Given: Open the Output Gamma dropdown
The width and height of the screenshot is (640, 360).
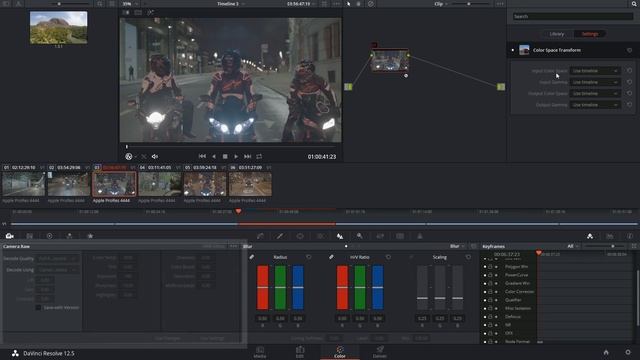Looking at the screenshot, I should point(595,105).
